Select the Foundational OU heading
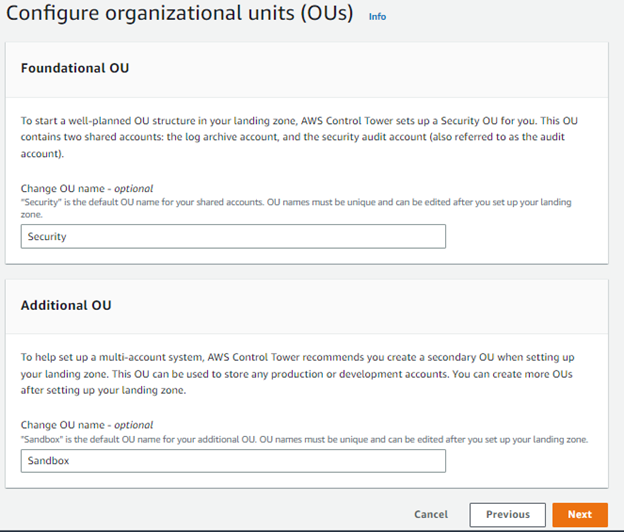Viewport: 624px width, 532px height. click(x=75, y=68)
